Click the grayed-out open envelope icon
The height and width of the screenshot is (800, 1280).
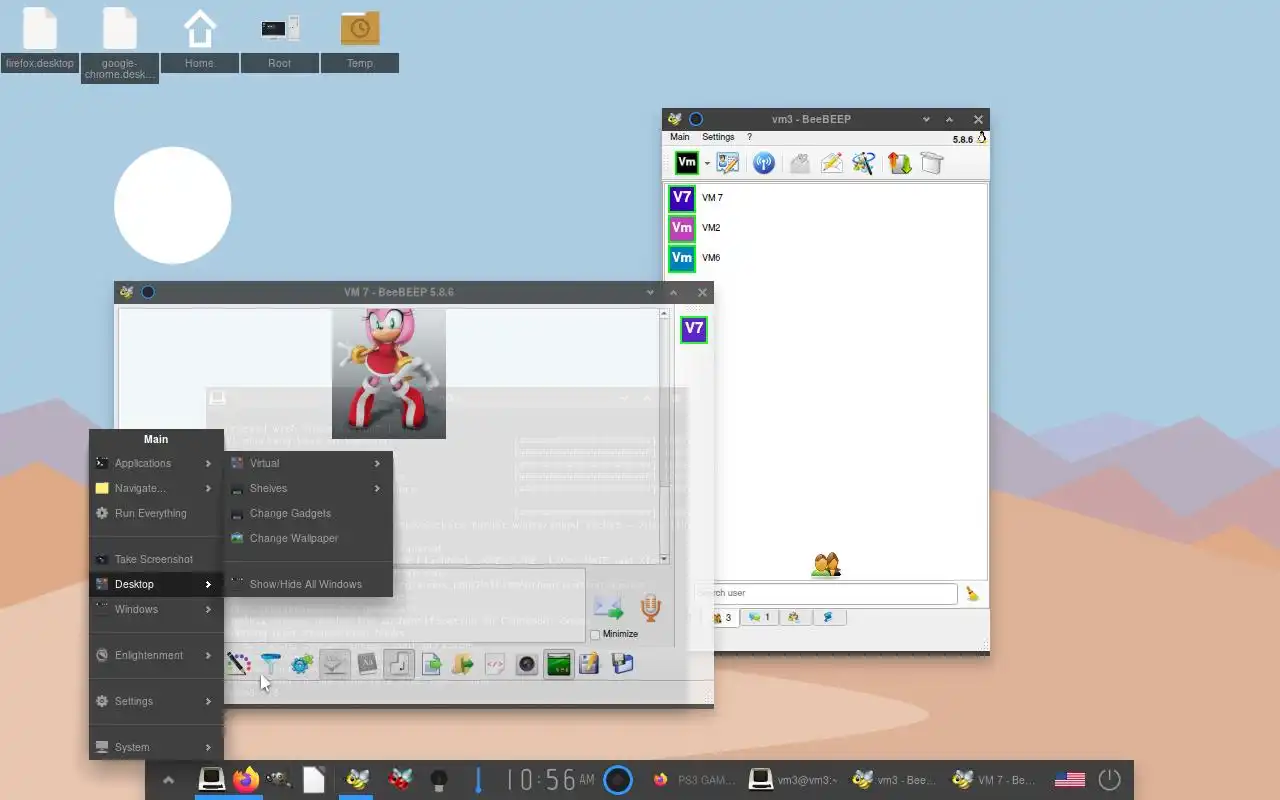click(799, 163)
